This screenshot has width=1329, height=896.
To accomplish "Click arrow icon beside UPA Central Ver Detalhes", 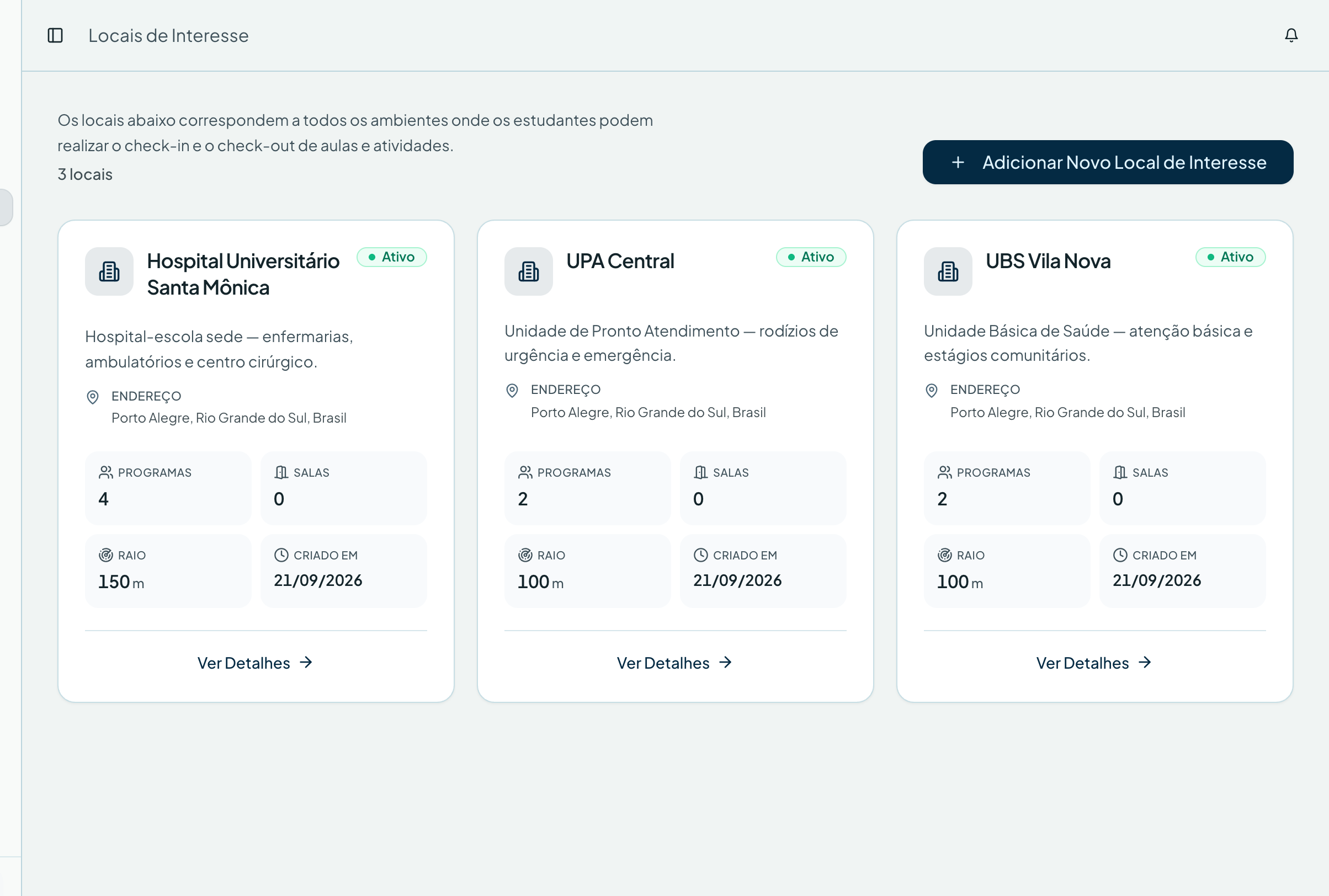I will tap(726, 662).
